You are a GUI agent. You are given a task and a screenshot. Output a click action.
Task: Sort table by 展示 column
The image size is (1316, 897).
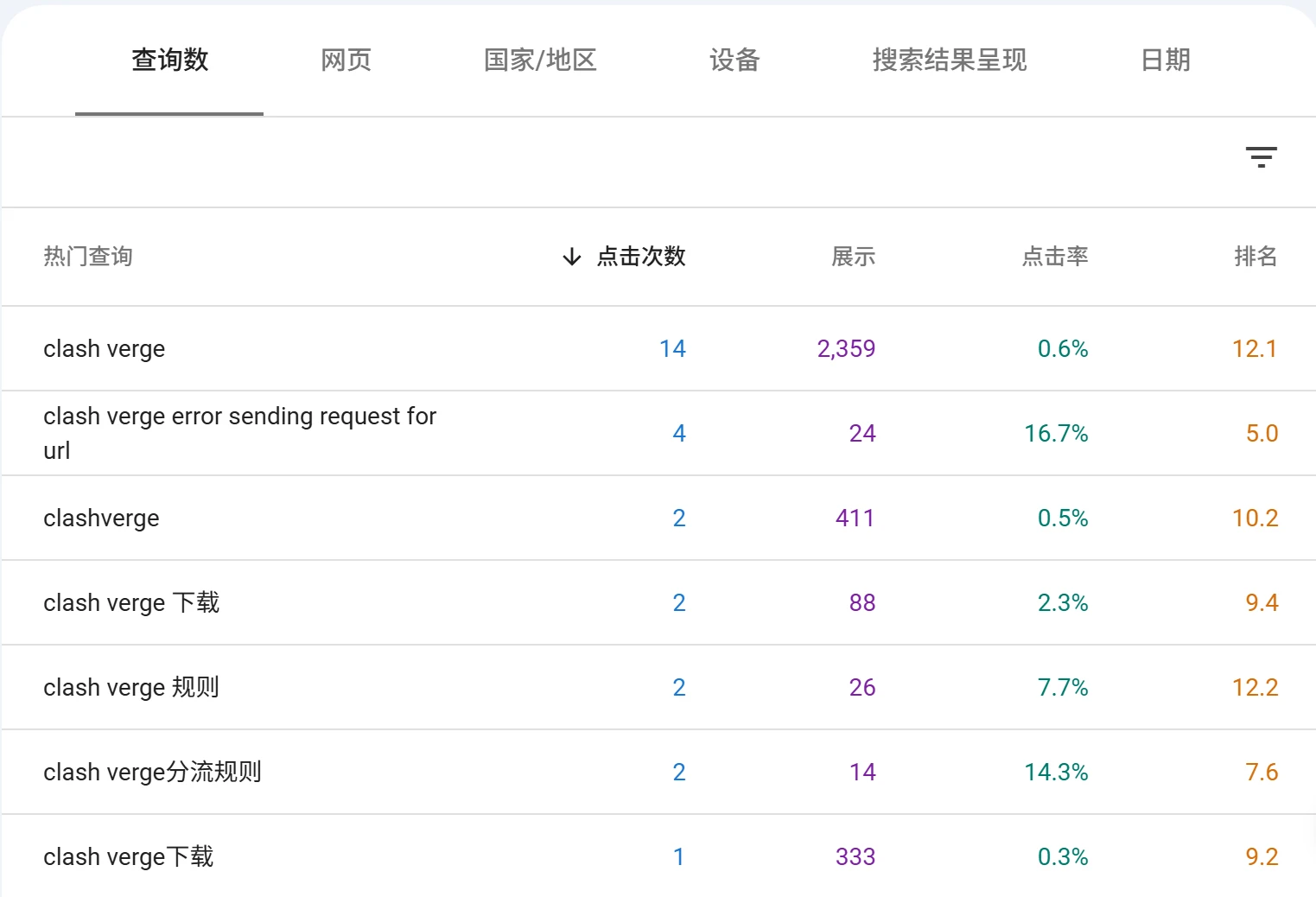[853, 257]
